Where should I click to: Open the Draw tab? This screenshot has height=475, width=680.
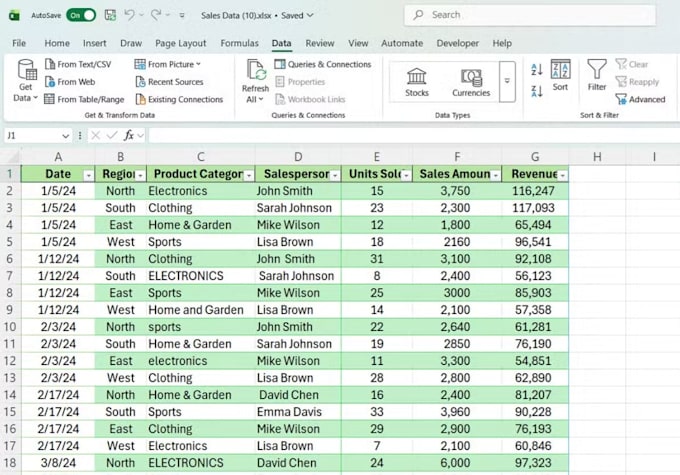click(x=131, y=43)
